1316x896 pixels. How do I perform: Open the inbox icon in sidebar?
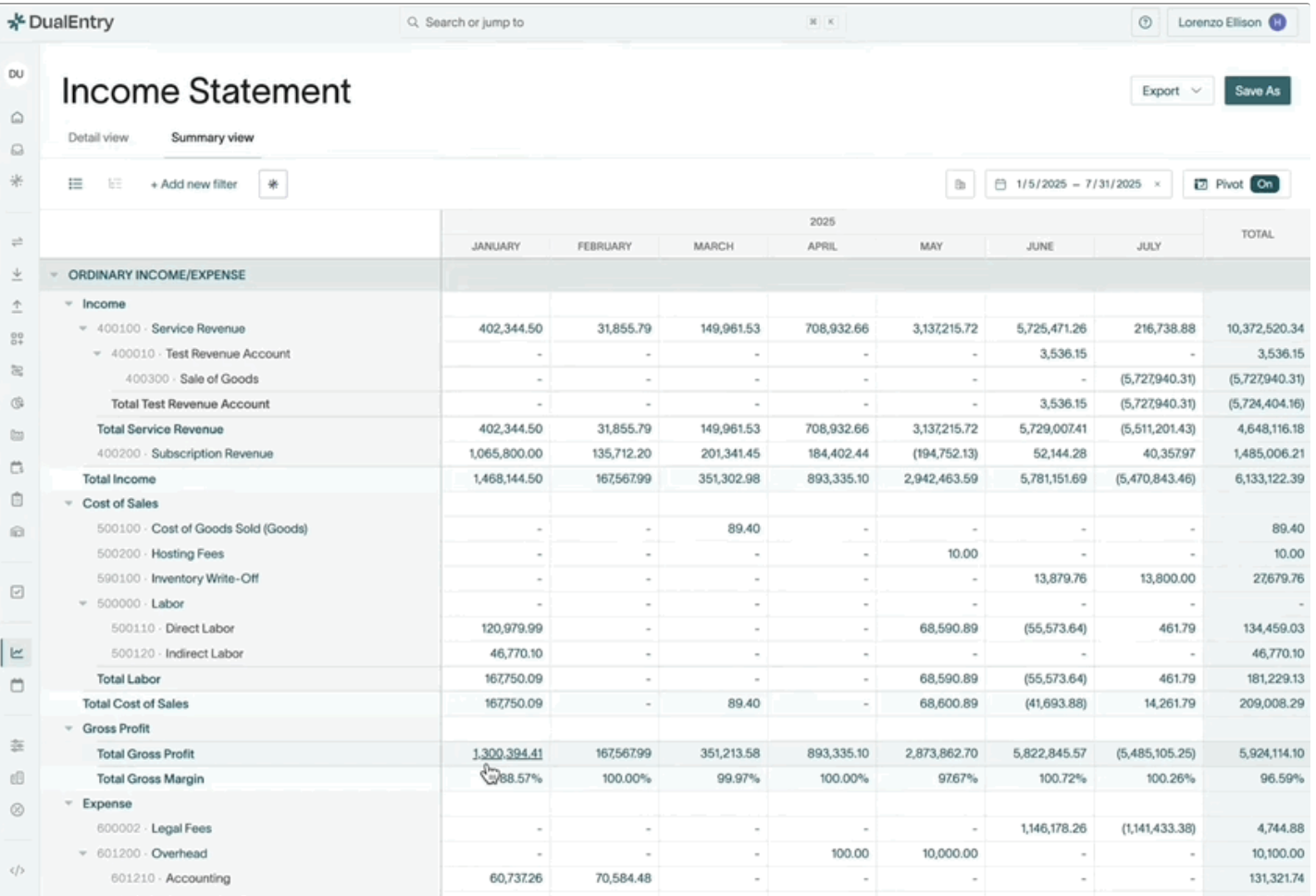17,149
